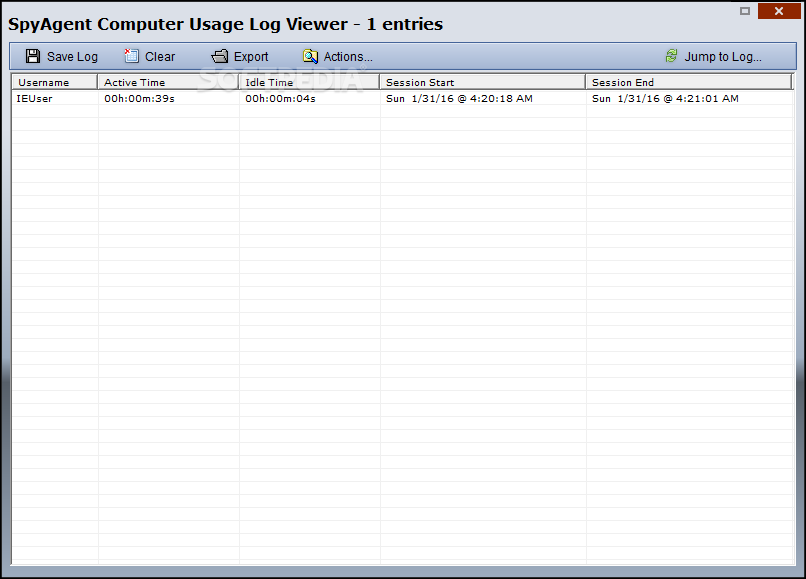Select the Clear button label
The height and width of the screenshot is (579, 806).
(160, 57)
